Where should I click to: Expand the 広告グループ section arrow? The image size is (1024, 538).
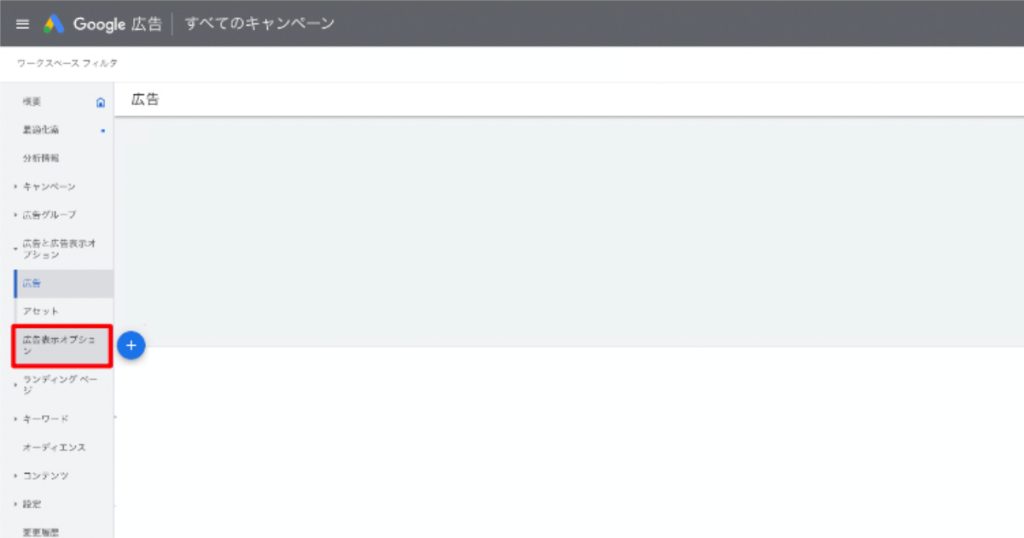click(x=15, y=215)
